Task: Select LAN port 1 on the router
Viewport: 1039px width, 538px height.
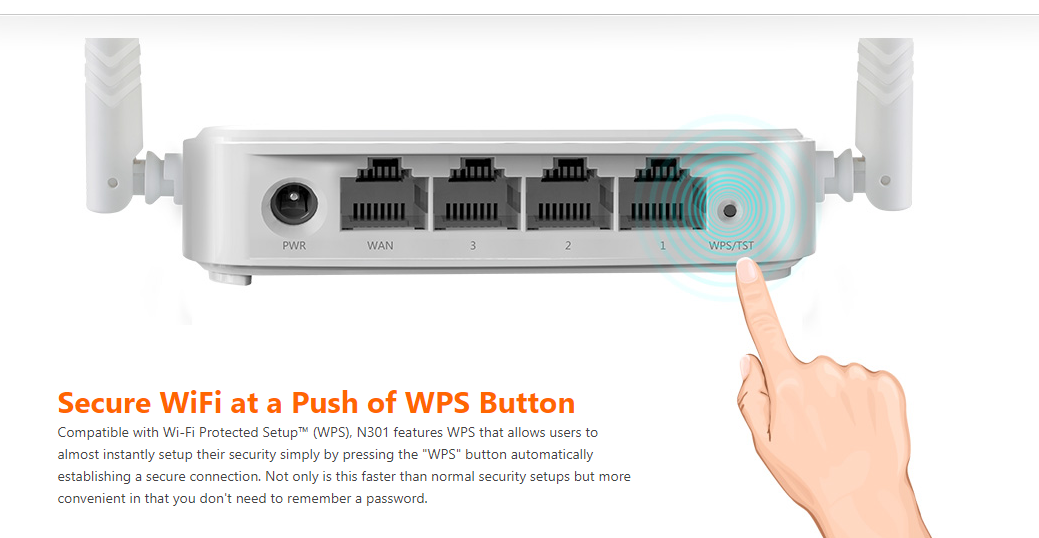Action: pos(661,194)
